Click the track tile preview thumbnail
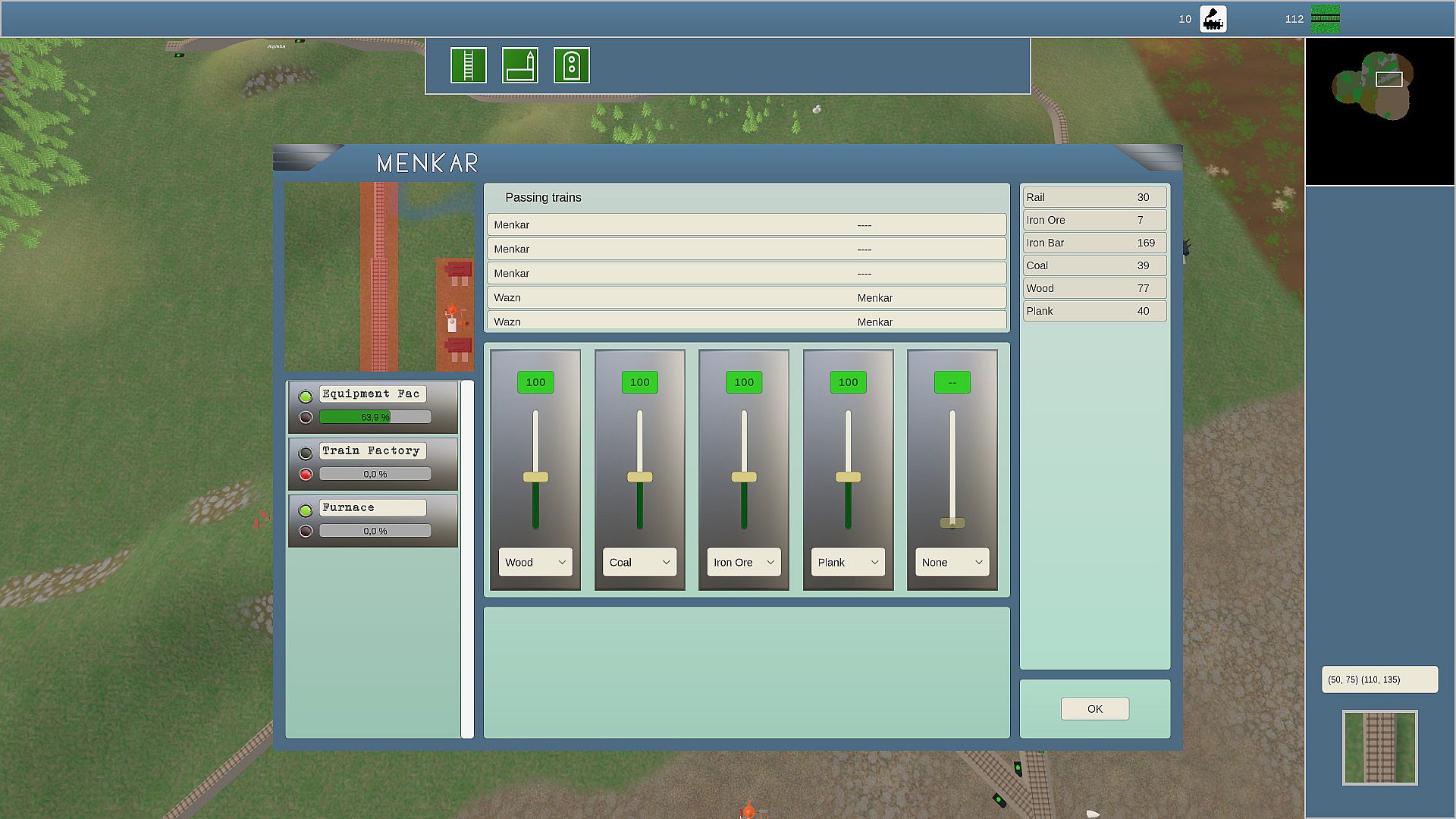 click(x=1379, y=747)
